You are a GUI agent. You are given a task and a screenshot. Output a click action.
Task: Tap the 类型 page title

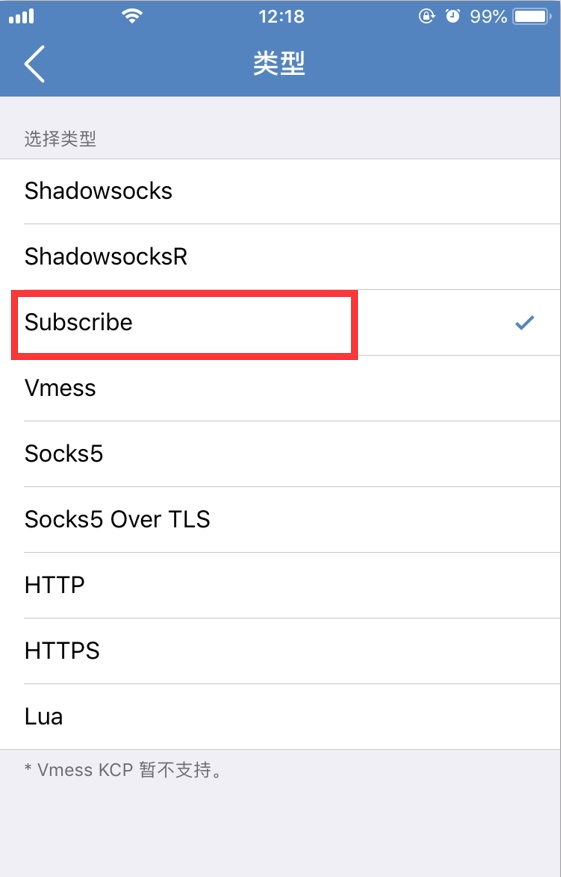(279, 63)
